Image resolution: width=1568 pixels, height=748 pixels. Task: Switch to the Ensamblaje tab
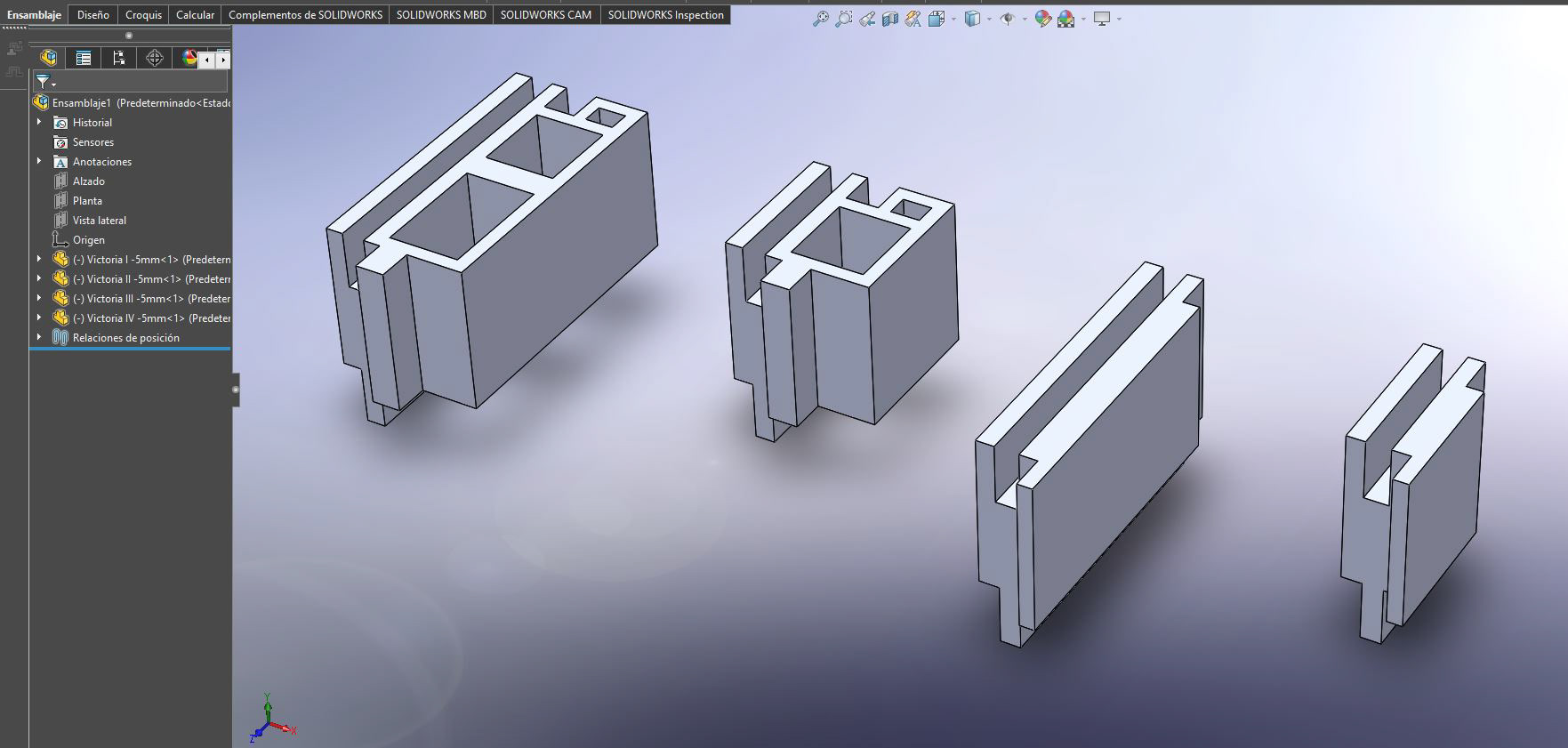(x=34, y=14)
